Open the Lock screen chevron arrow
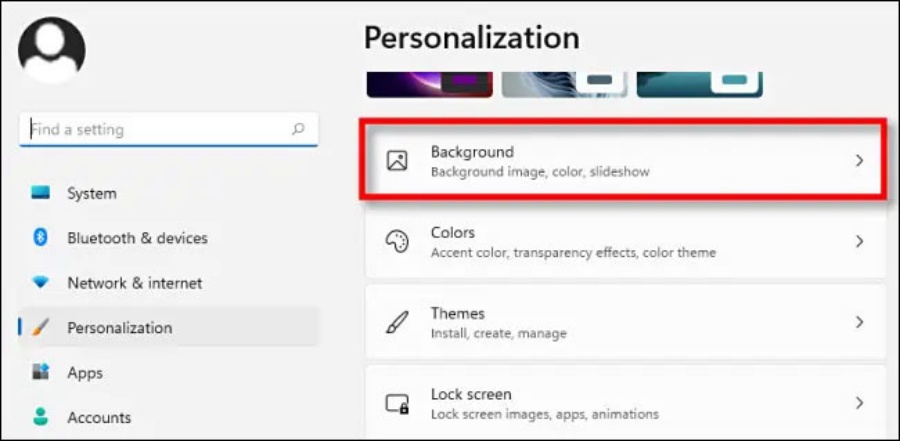The height and width of the screenshot is (441, 900). point(859,403)
